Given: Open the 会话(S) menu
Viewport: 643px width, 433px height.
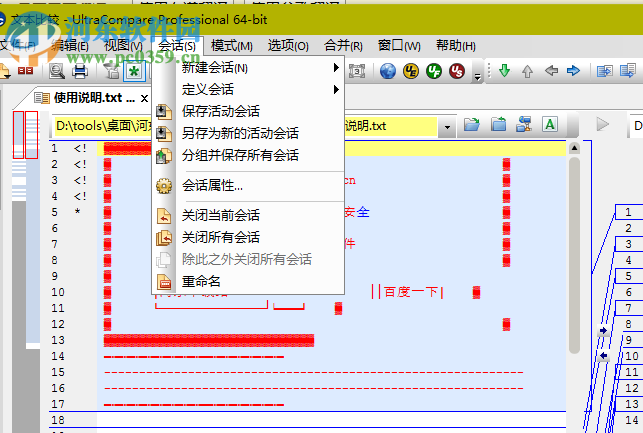Looking at the screenshot, I should click(x=177, y=46).
